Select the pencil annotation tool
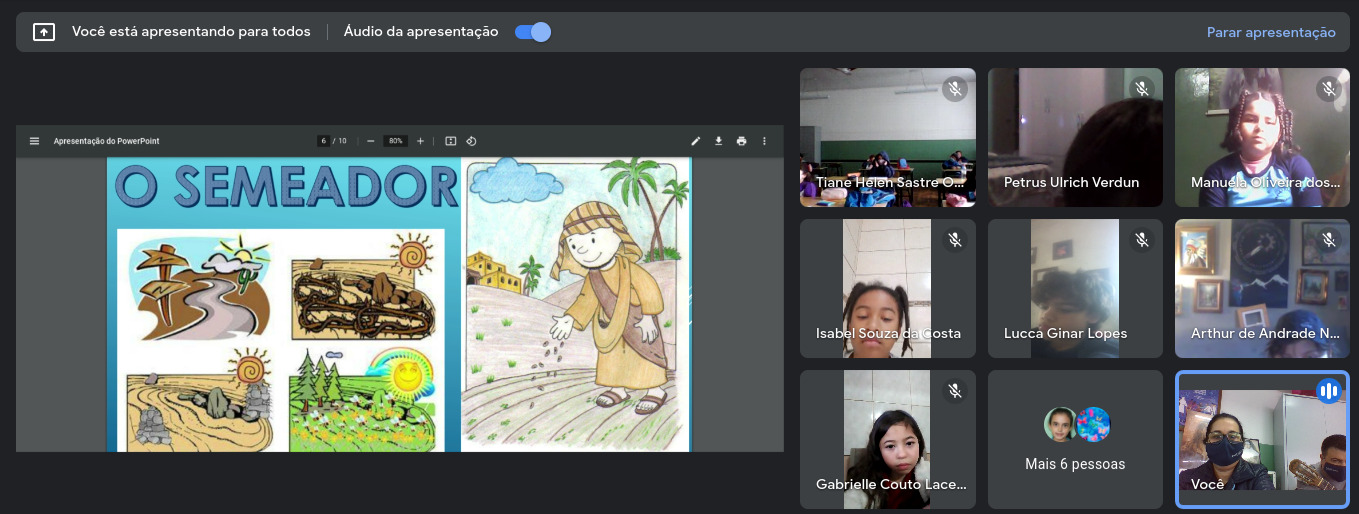Screen dimensions: 1359x514 (x=696, y=141)
